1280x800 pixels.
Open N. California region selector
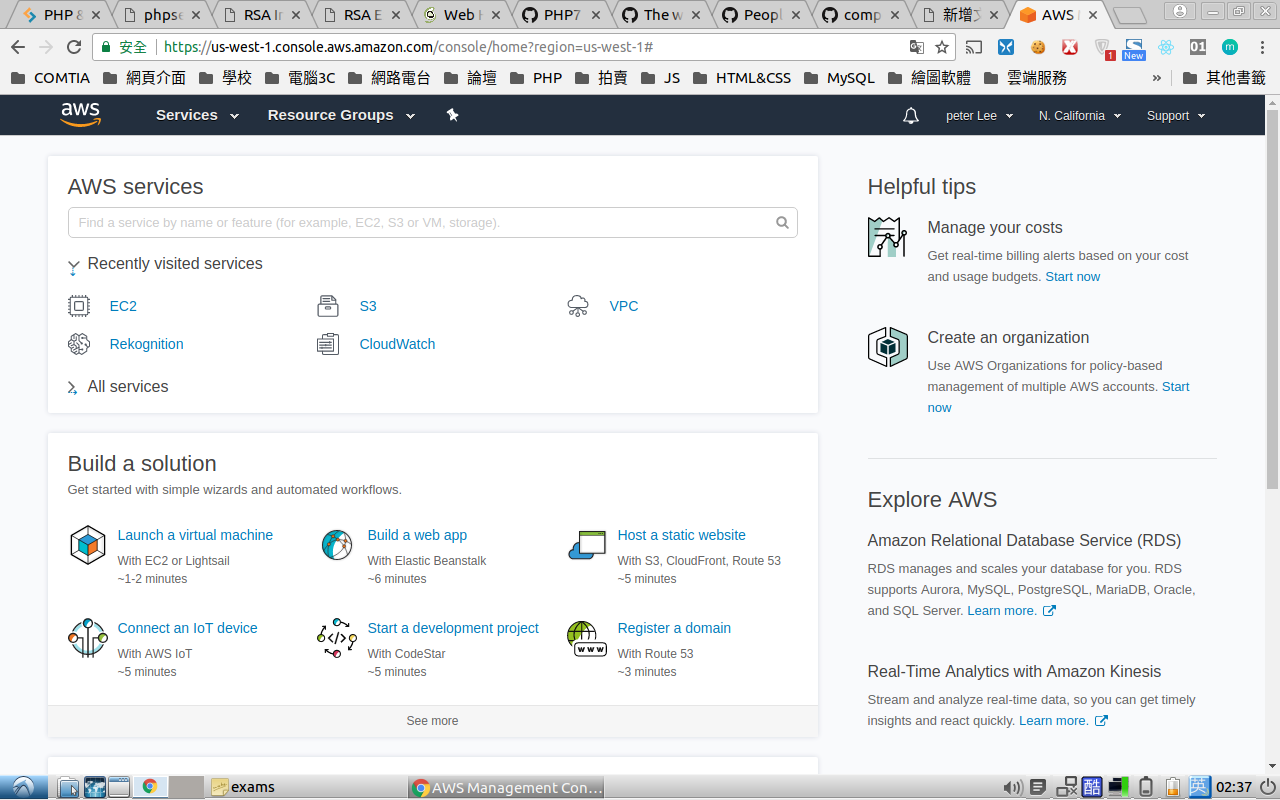click(x=1079, y=116)
